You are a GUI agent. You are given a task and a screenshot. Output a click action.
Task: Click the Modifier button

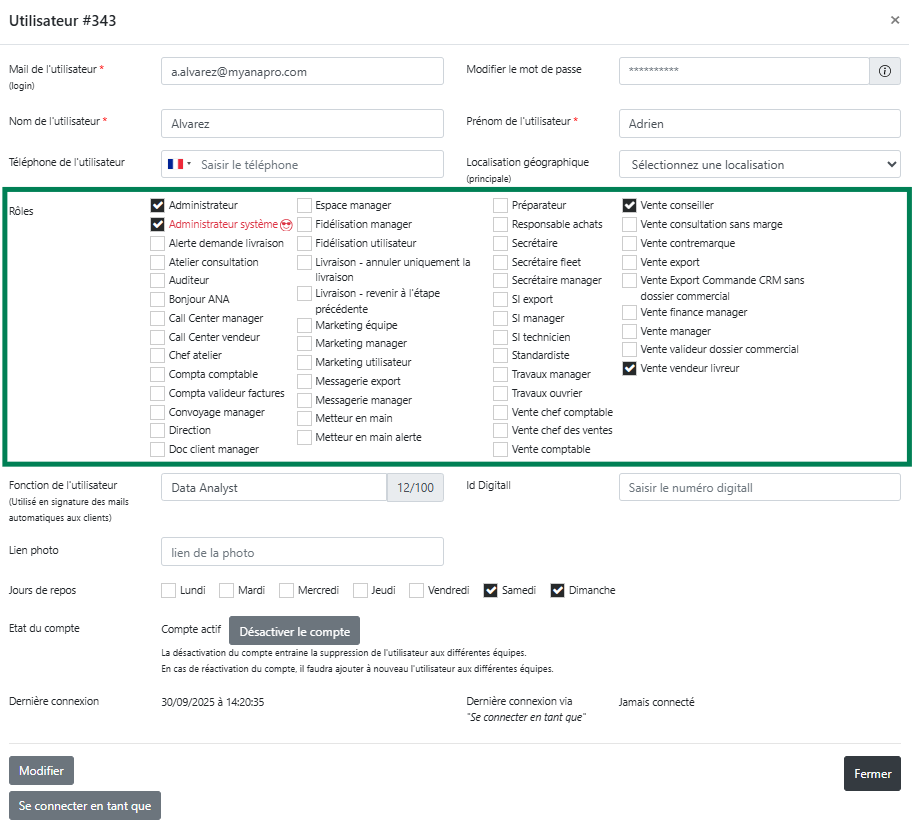tap(41, 771)
